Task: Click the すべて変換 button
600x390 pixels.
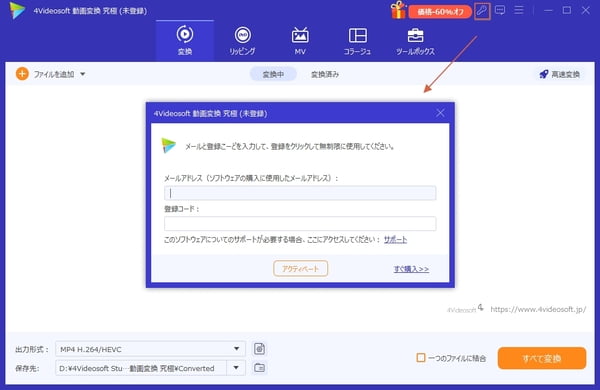Action: click(x=542, y=358)
